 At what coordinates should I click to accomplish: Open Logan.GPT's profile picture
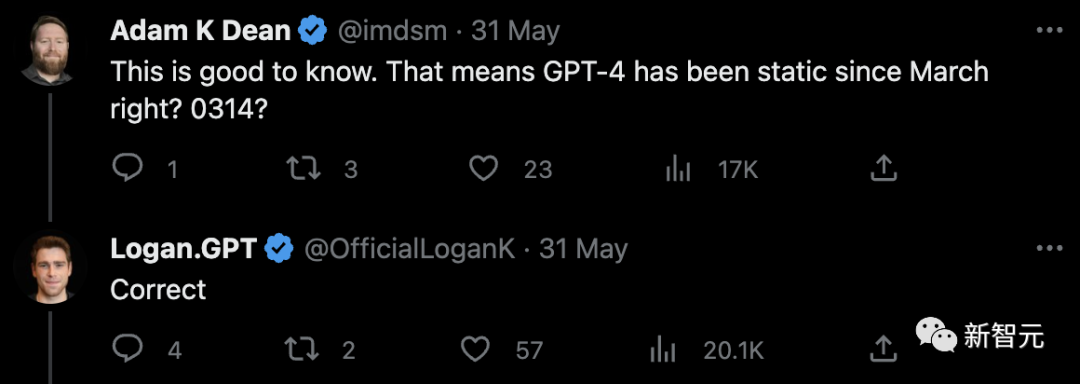pyautogui.click(x=52, y=268)
